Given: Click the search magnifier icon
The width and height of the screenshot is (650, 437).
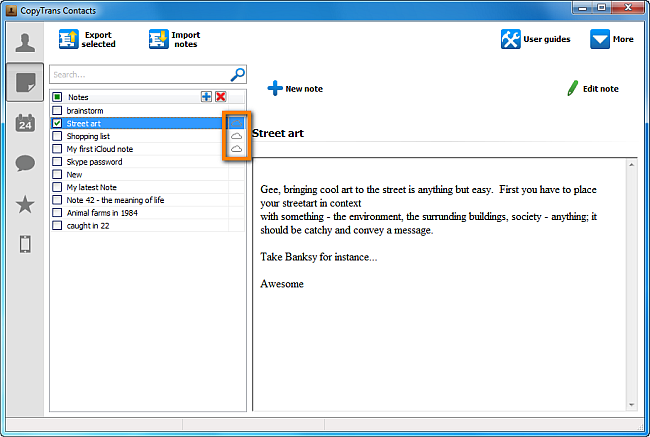Looking at the screenshot, I should pyautogui.click(x=238, y=75).
